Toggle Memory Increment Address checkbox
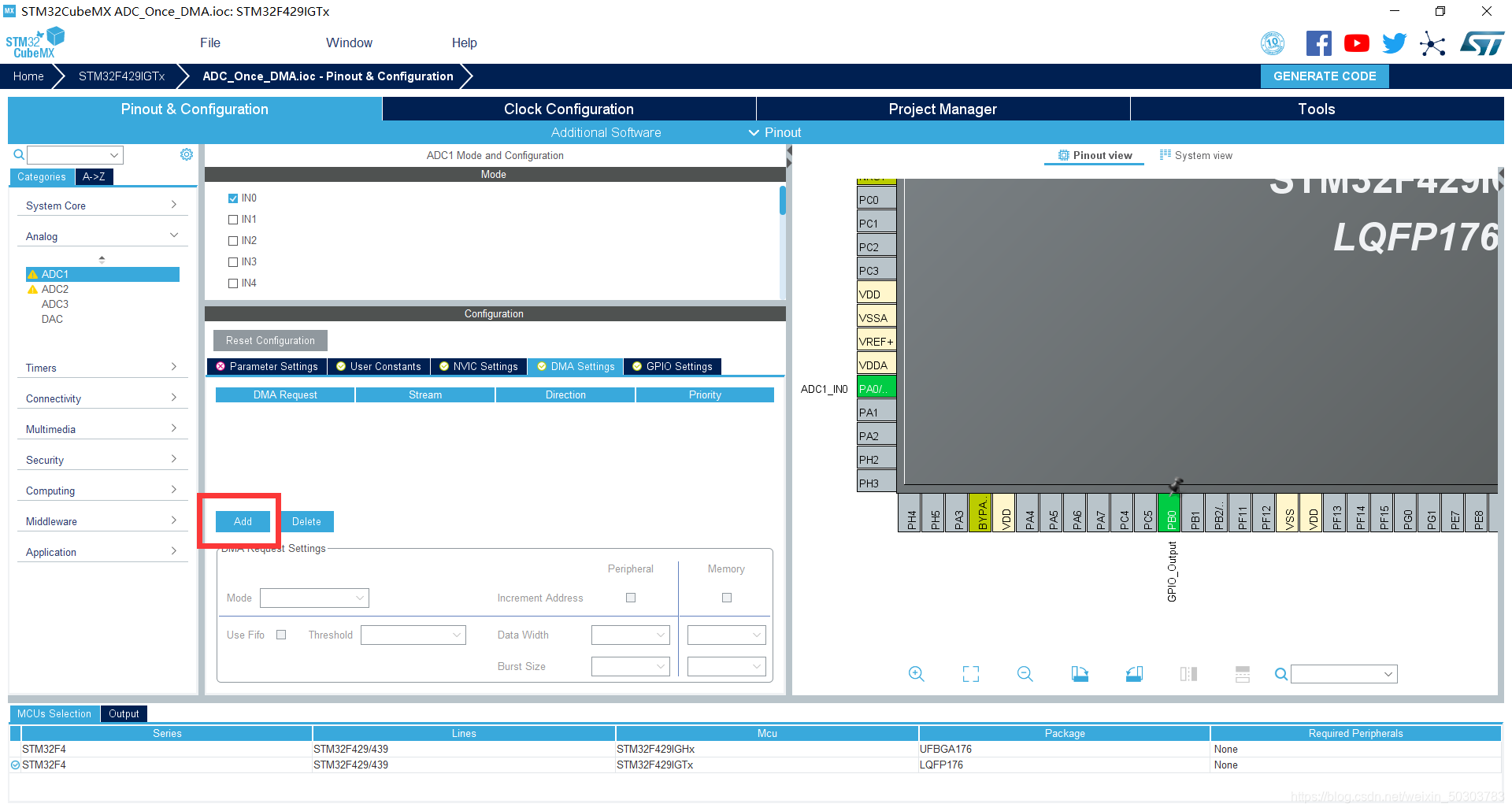This screenshot has width=1512, height=811. (x=727, y=598)
